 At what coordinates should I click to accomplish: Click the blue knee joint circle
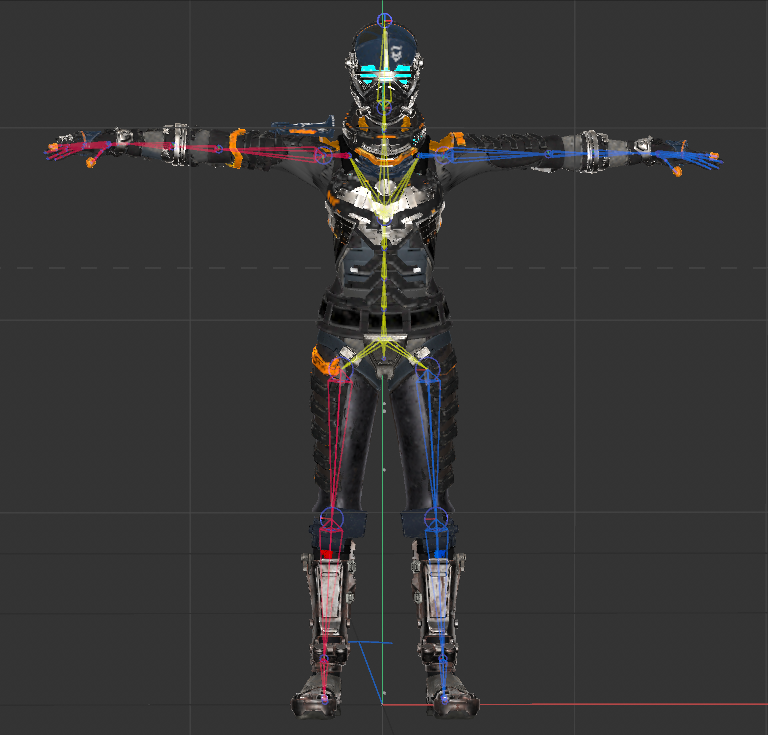(436, 518)
